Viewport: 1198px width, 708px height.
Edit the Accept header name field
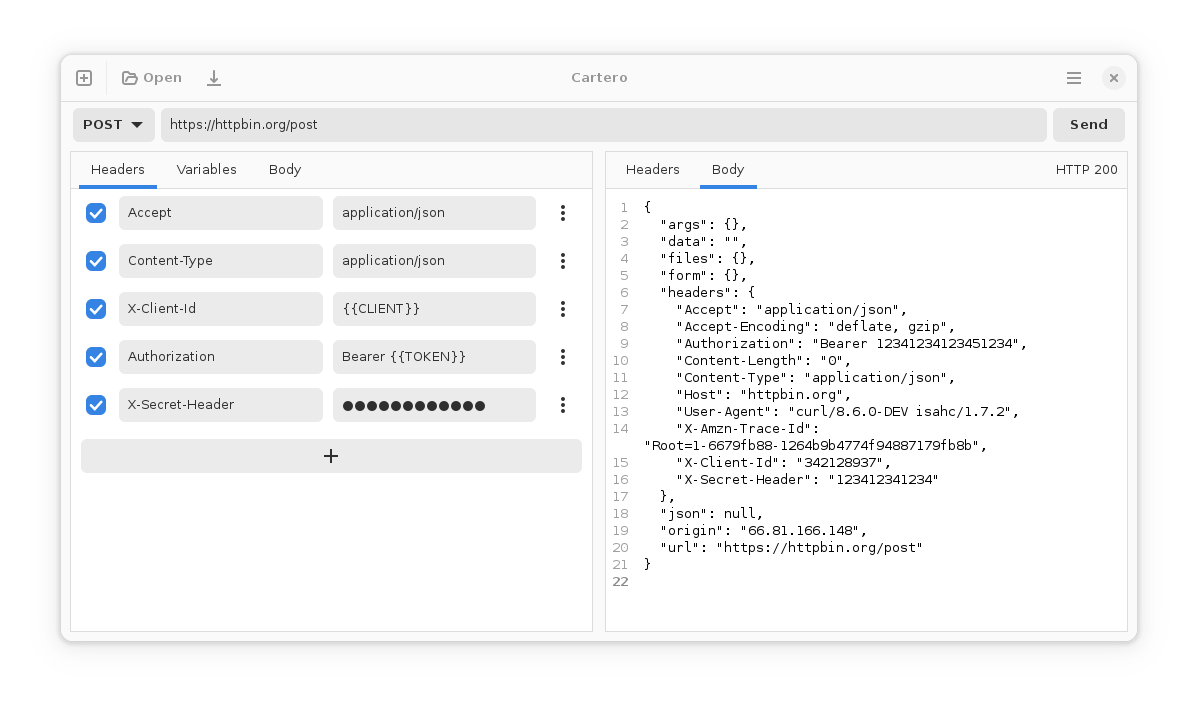point(221,213)
